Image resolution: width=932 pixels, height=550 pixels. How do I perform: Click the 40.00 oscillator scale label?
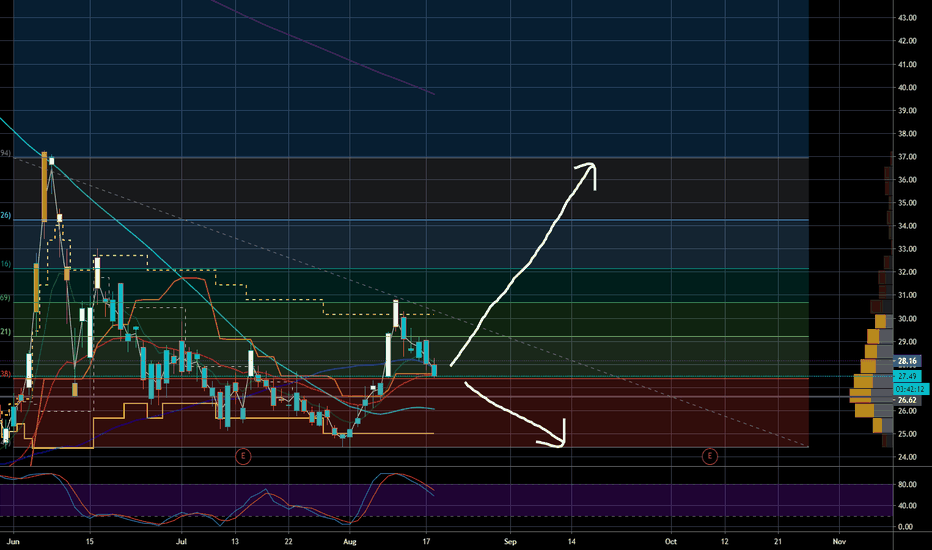click(906, 506)
